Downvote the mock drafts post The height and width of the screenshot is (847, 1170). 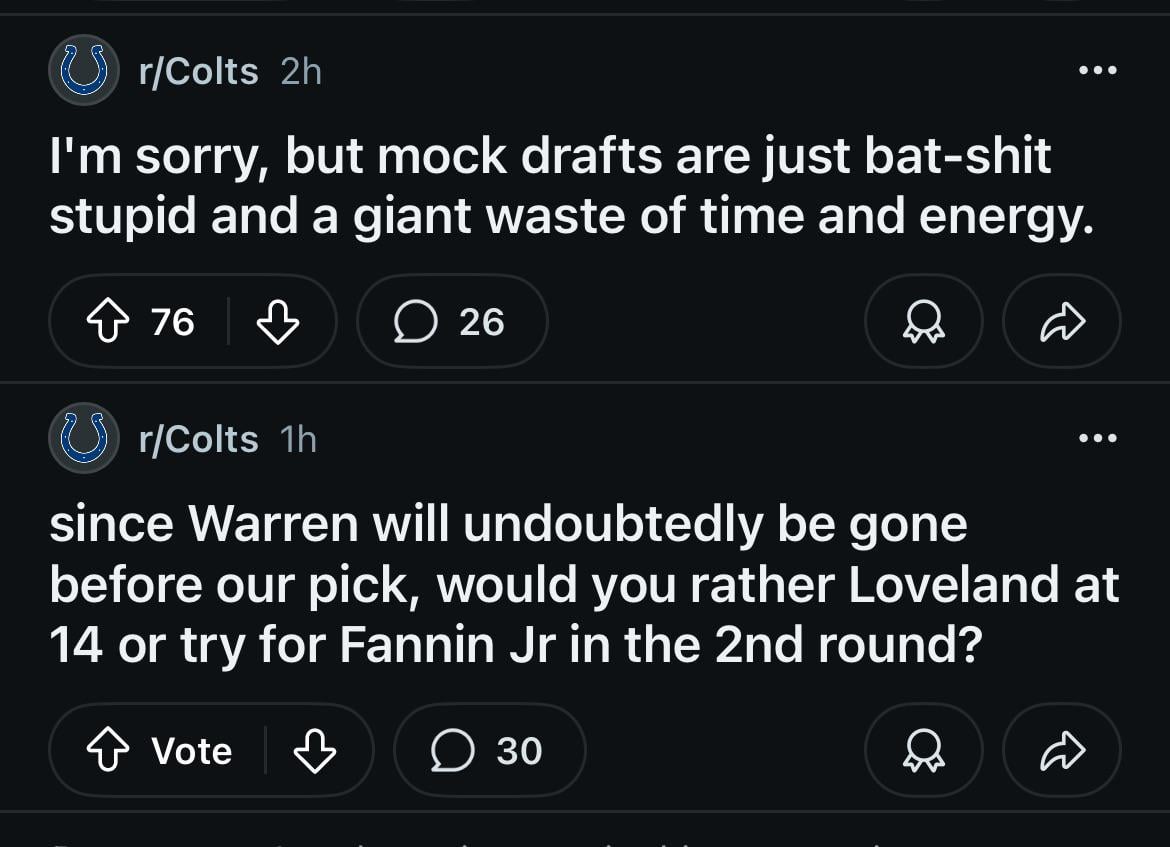pos(278,322)
